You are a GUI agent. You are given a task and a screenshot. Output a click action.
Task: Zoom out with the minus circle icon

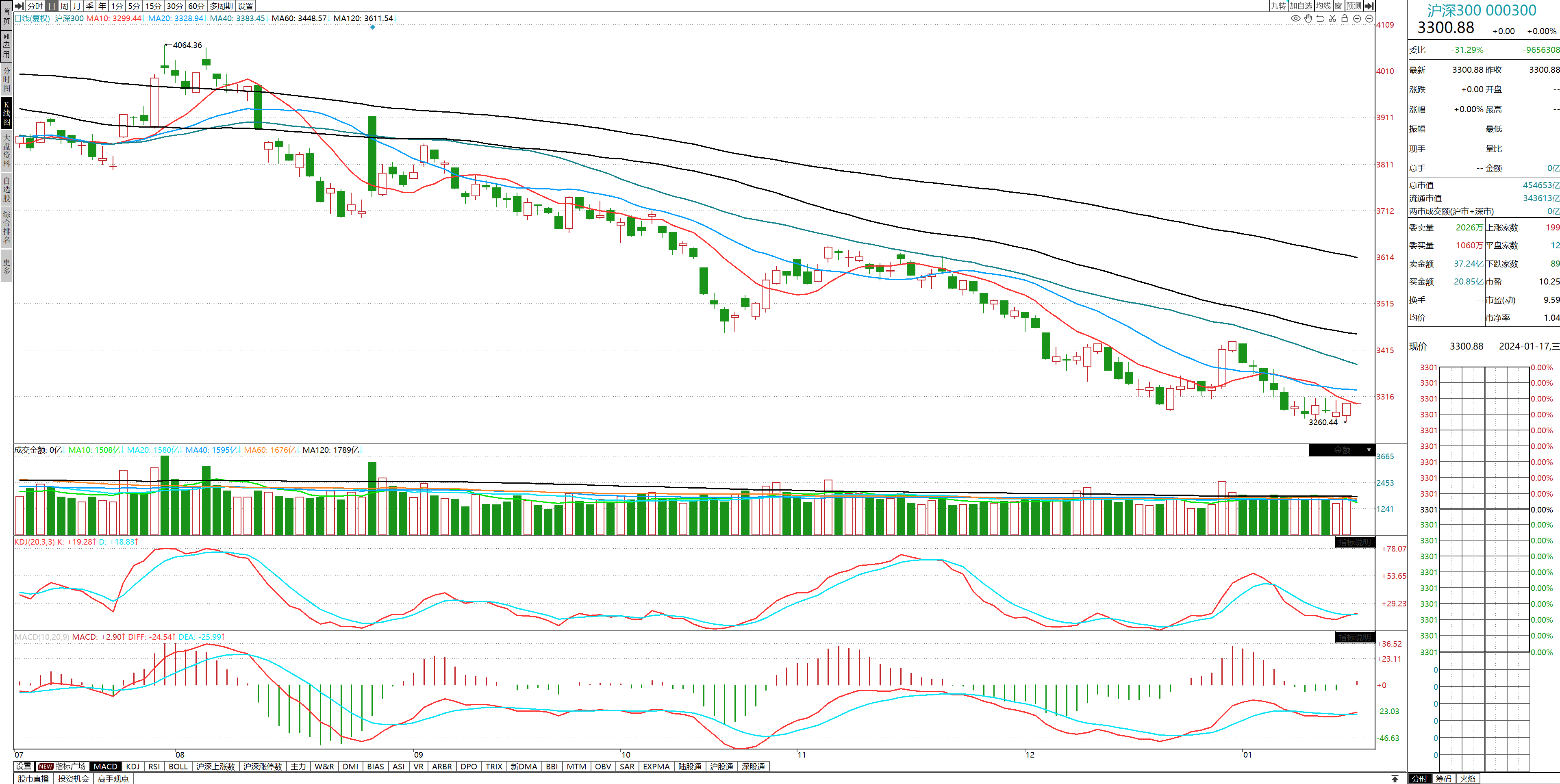1369,19
